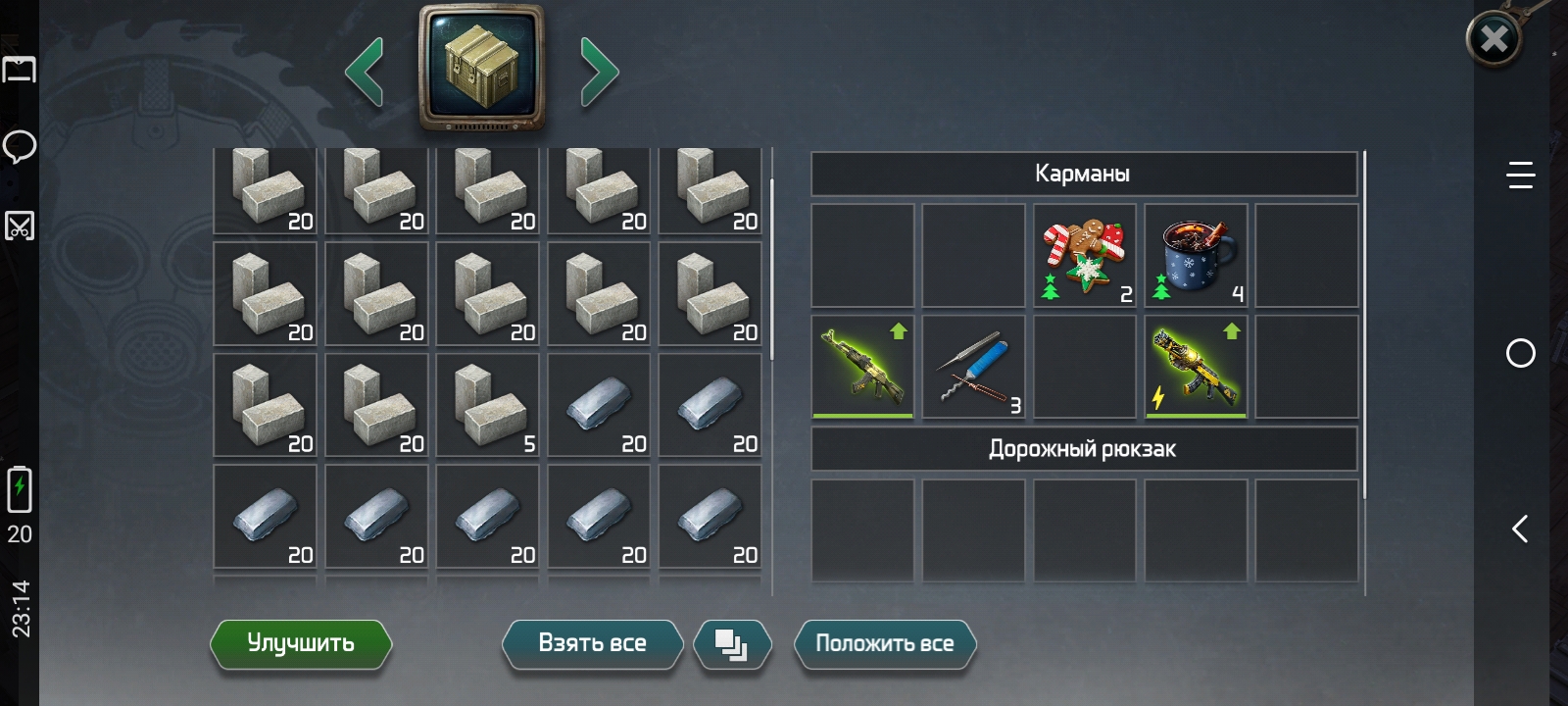Tap the stone block stack with count 5
Image resolution: width=1568 pixels, height=706 pixels.
[488, 405]
